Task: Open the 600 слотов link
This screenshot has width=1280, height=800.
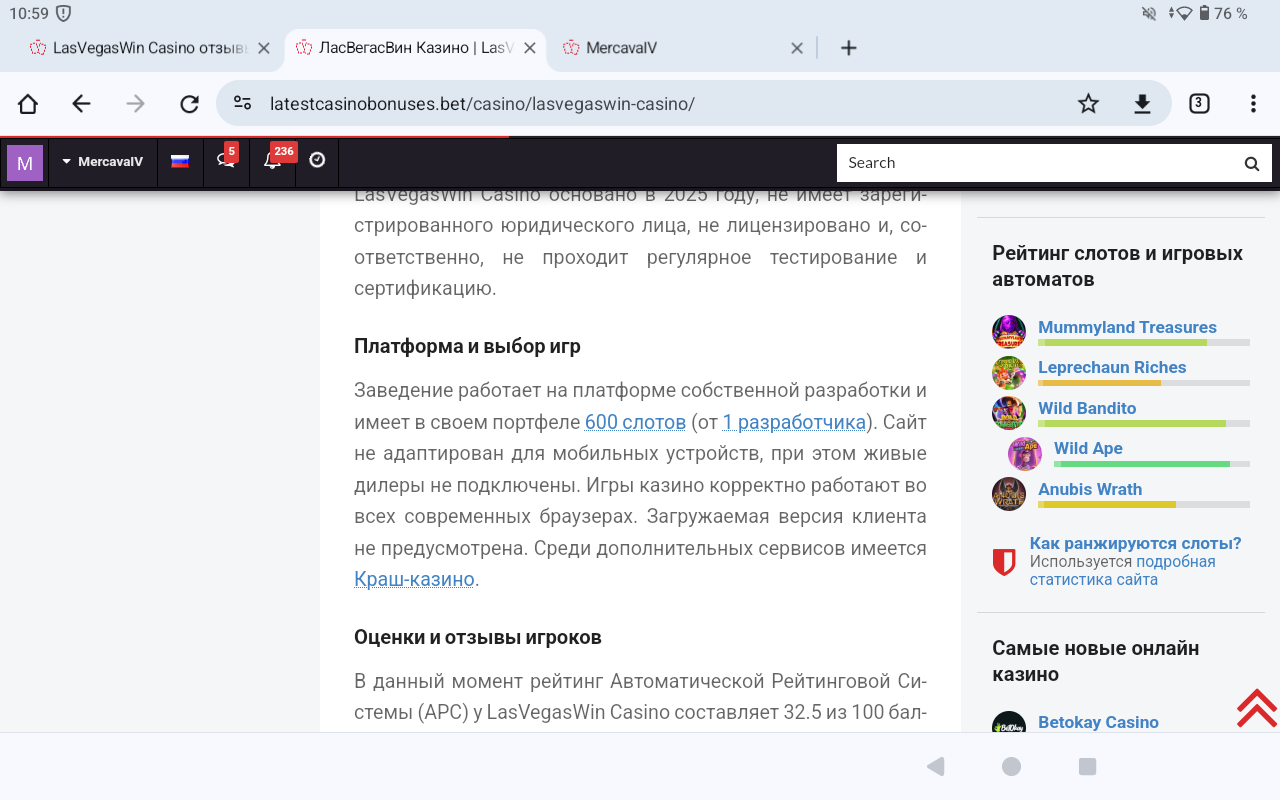Action: pos(635,422)
